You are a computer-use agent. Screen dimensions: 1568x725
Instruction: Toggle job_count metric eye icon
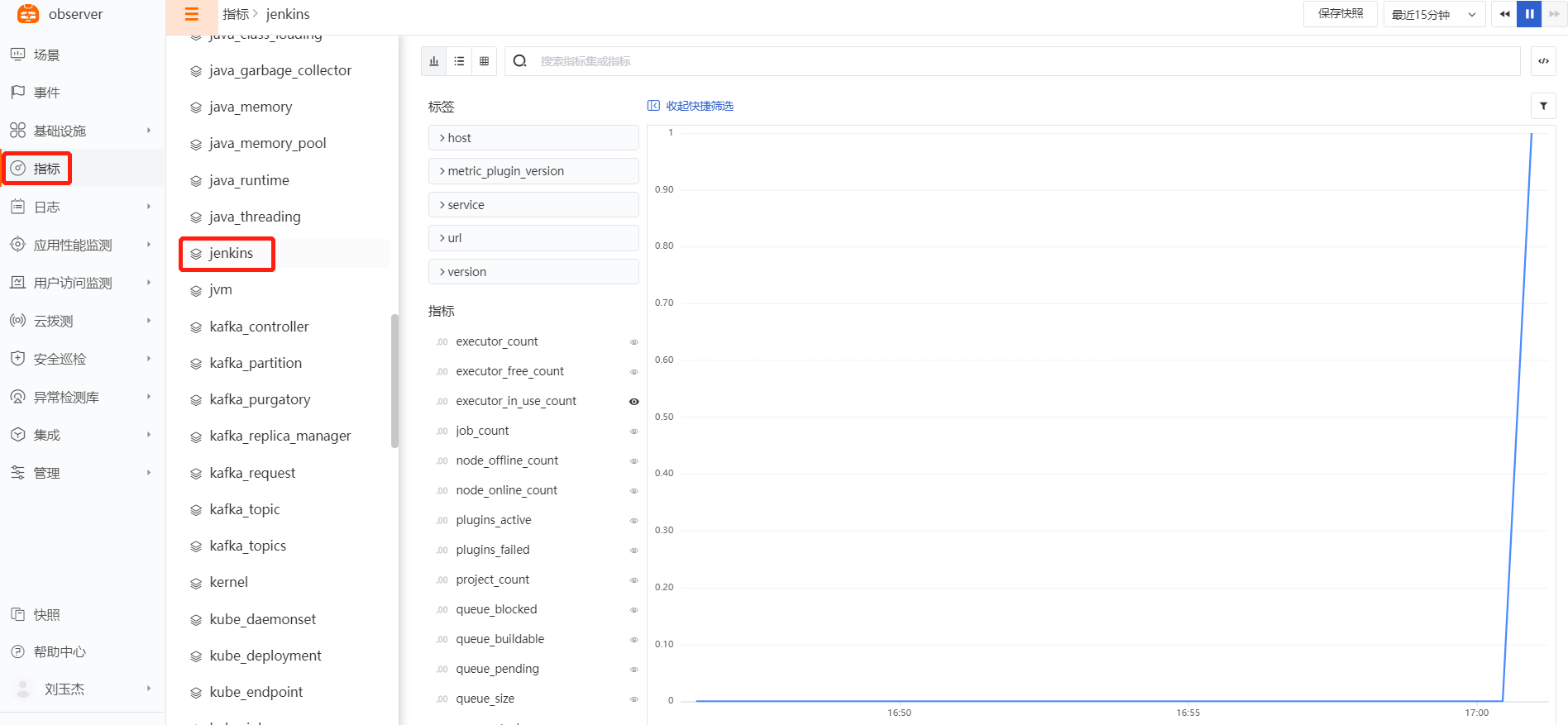[634, 432]
